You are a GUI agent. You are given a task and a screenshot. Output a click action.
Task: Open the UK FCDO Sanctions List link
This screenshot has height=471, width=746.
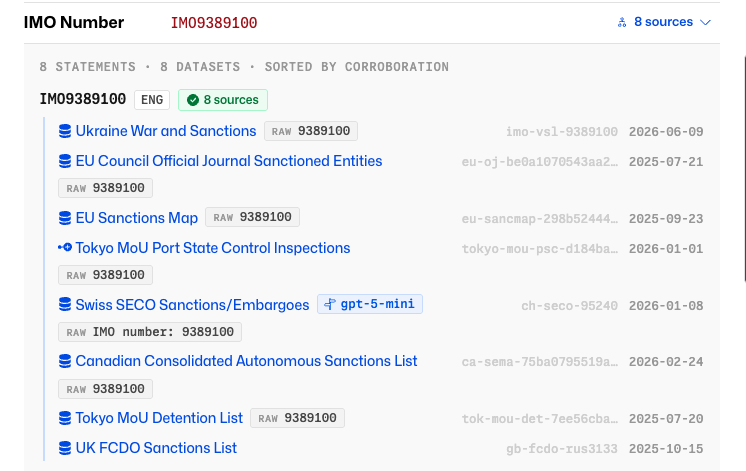click(156, 448)
